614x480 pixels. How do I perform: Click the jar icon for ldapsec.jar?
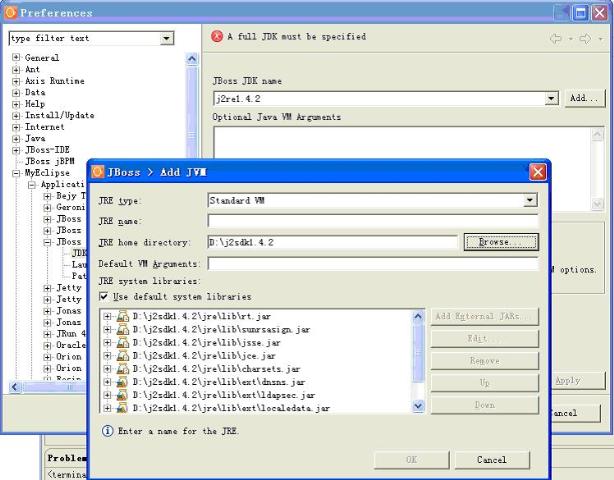tap(122, 395)
